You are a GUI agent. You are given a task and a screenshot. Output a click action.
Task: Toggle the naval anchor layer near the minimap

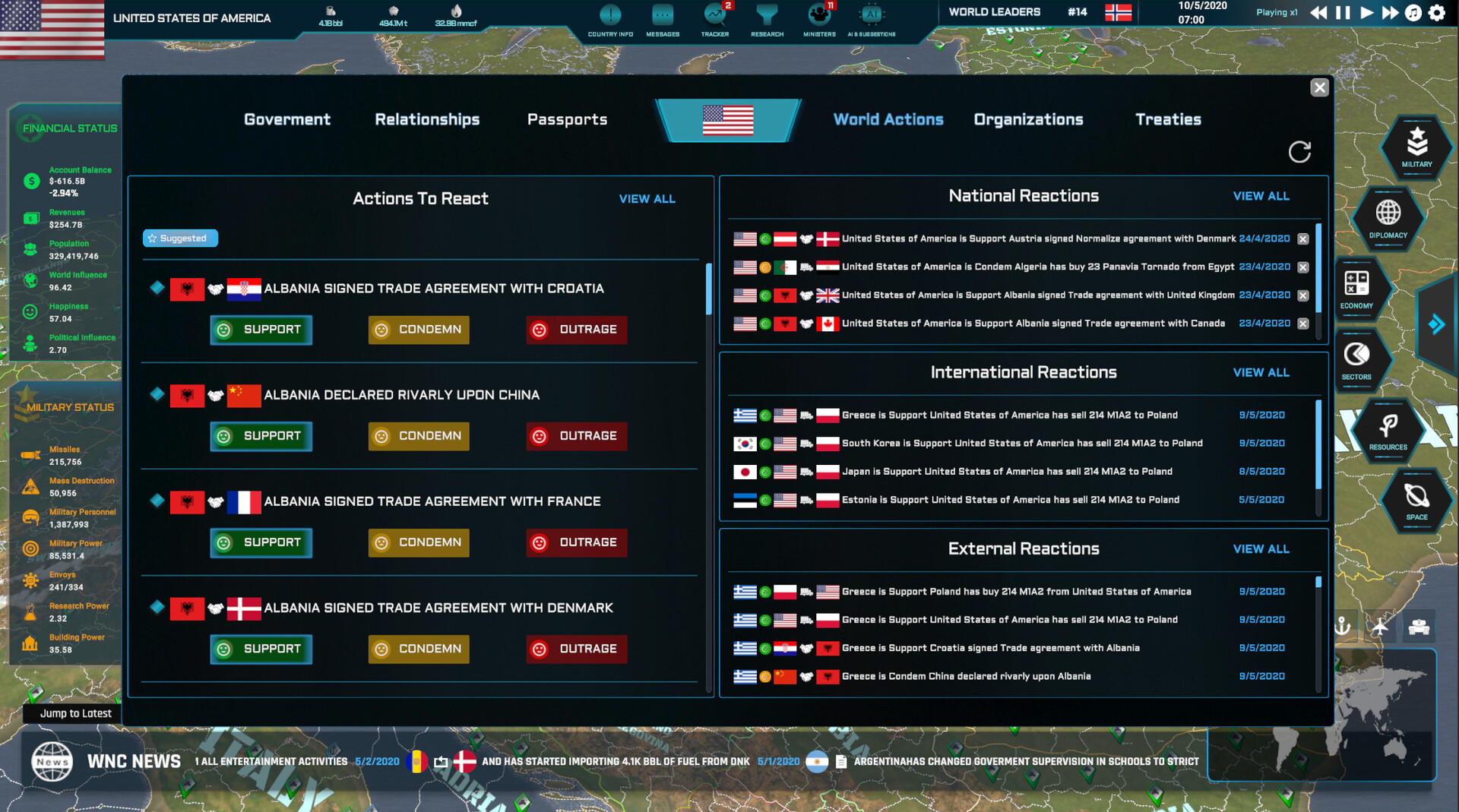(x=1343, y=627)
